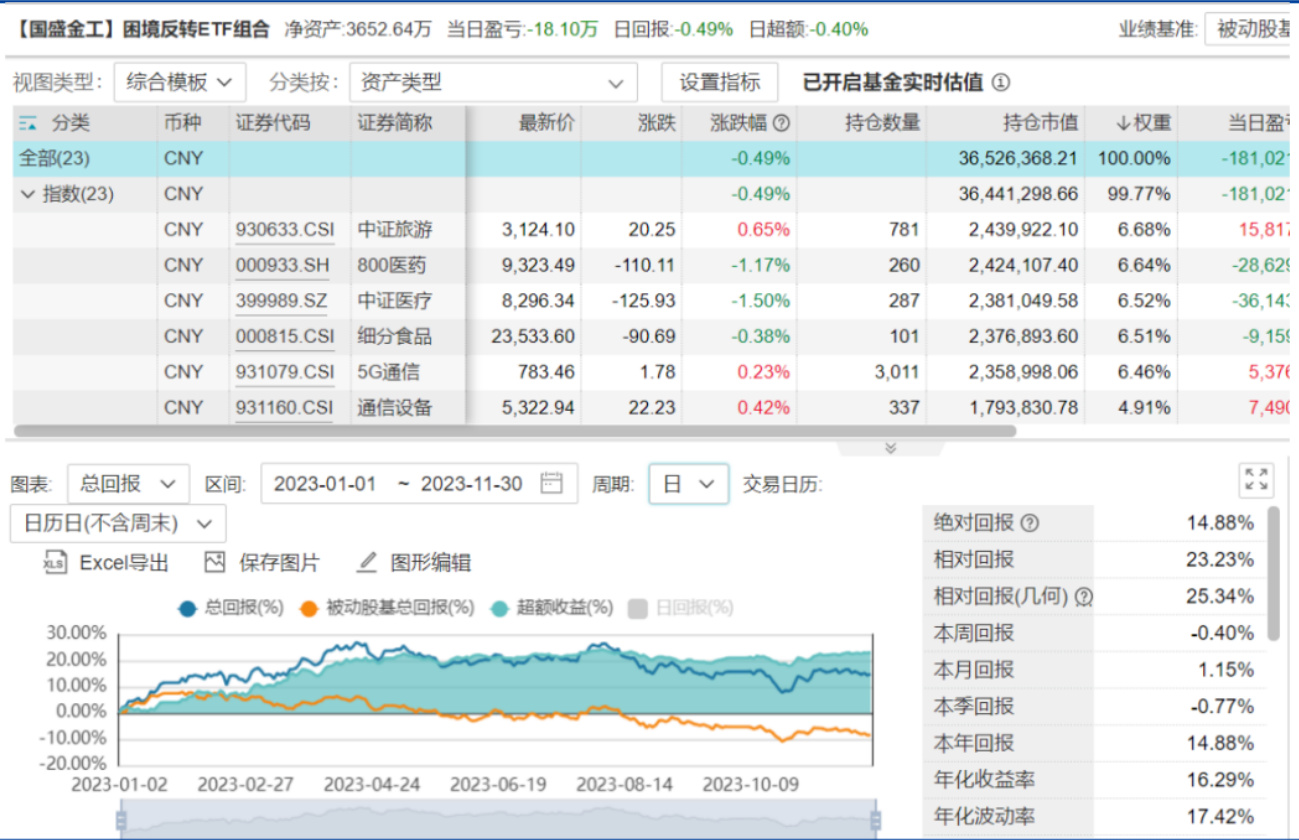Click info icon beside real-time valuation
The height and width of the screenshot is (840, 1299).
pos(1001,83)
